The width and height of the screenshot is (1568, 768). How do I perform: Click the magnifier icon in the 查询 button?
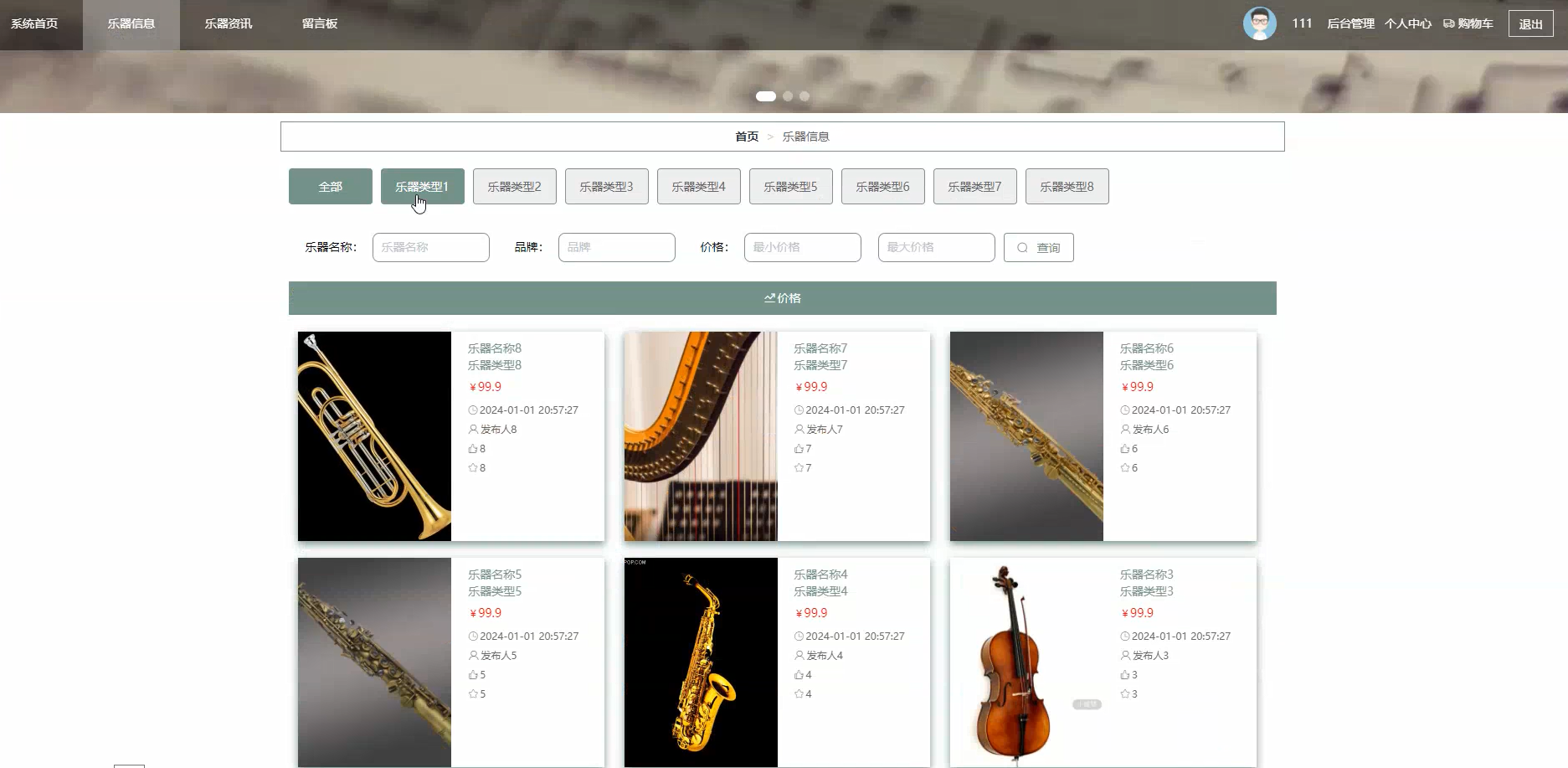[1022, 247]
